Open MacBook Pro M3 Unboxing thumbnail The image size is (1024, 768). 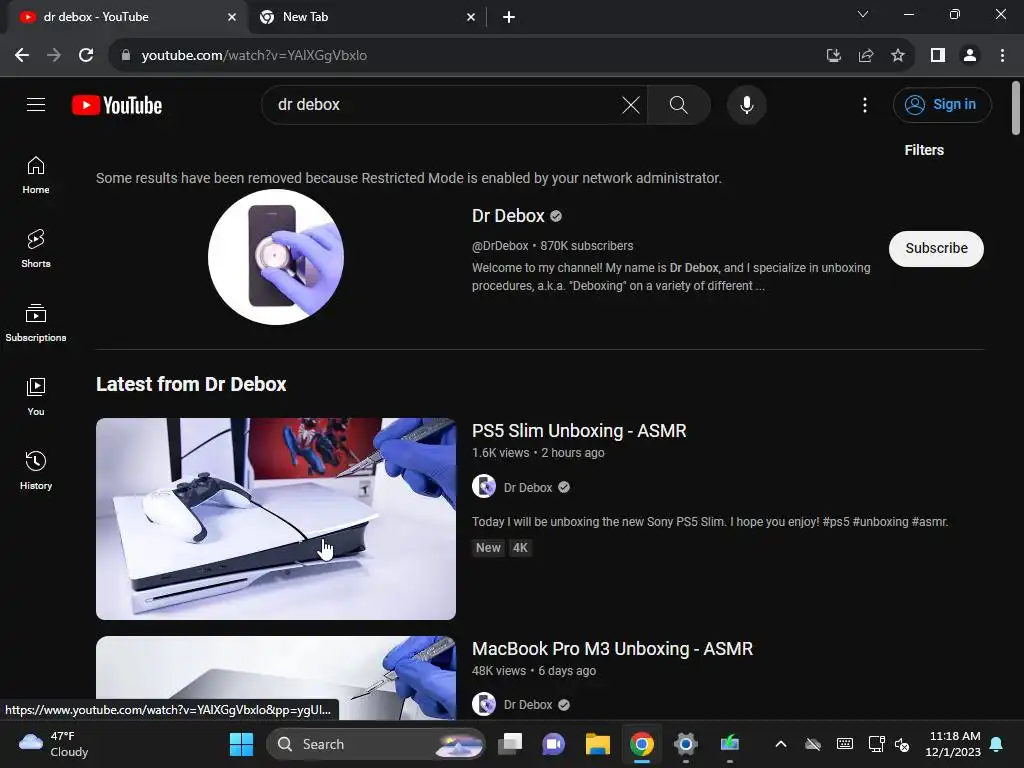276,678
